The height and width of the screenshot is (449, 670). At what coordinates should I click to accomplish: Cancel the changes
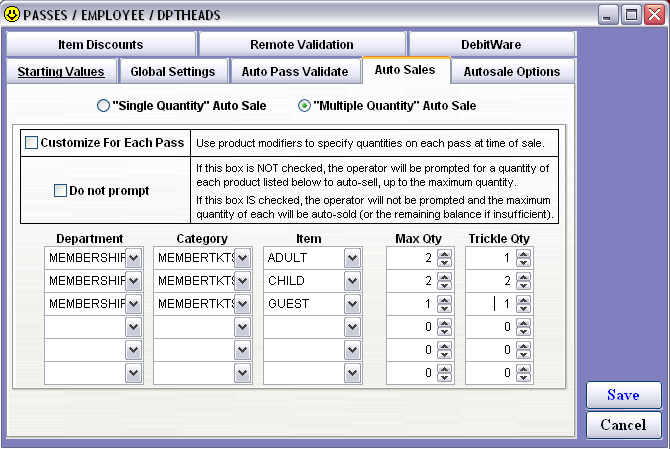pyautogui.click(x=623, y=425)
